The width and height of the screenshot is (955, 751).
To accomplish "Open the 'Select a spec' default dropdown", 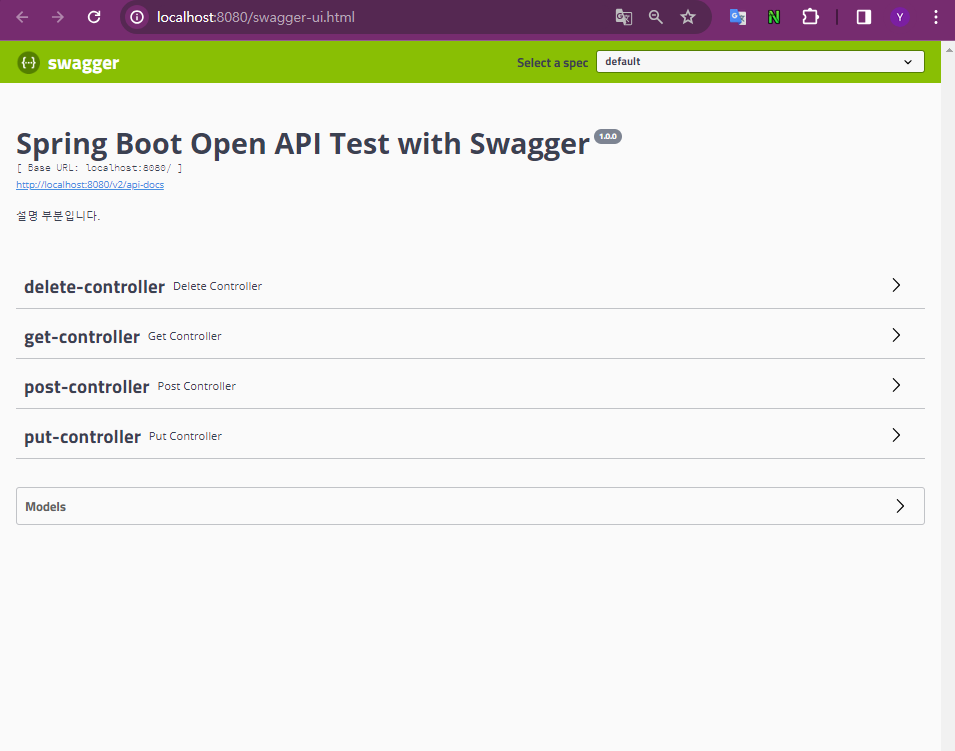I will [x=760, y=62].
